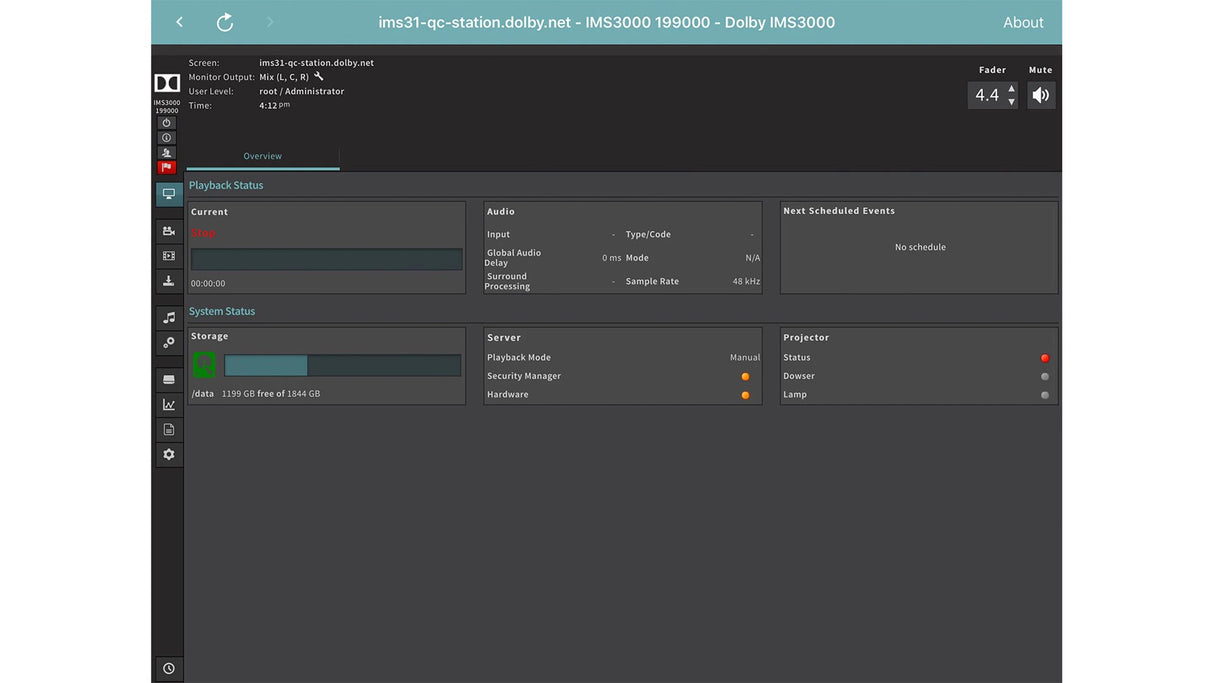Click the Dolby IMS3000 logo in sidebar
1214x683 pixels.
point(167,83)
